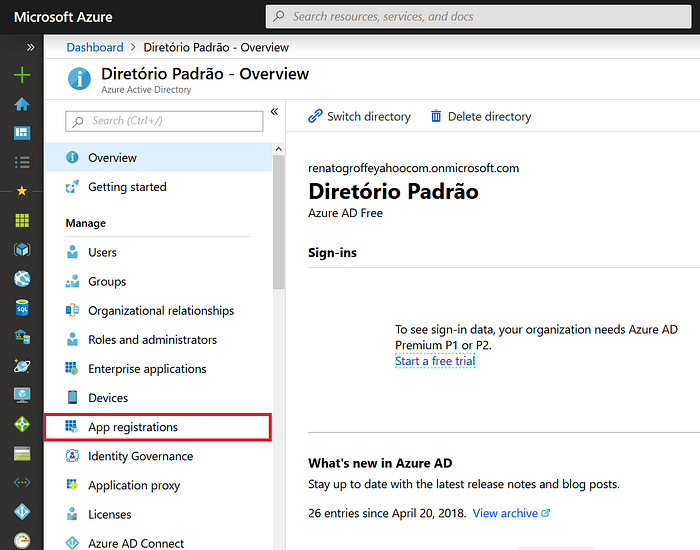This screenshot has width=700, height=550.
Task: Open Licenses menu item
Action: click(x=158, y=514)
